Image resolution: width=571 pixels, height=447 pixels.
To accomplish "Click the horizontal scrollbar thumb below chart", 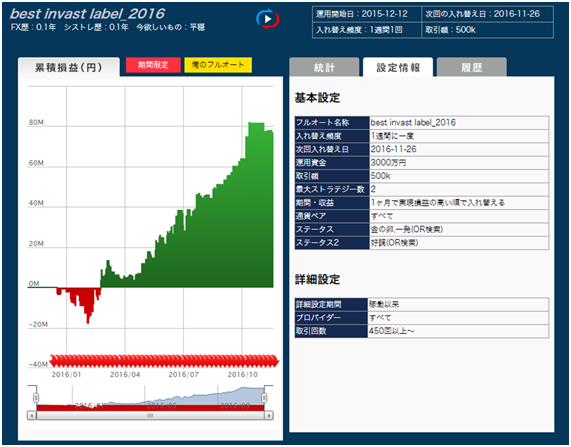I will (x=150, y=415).
